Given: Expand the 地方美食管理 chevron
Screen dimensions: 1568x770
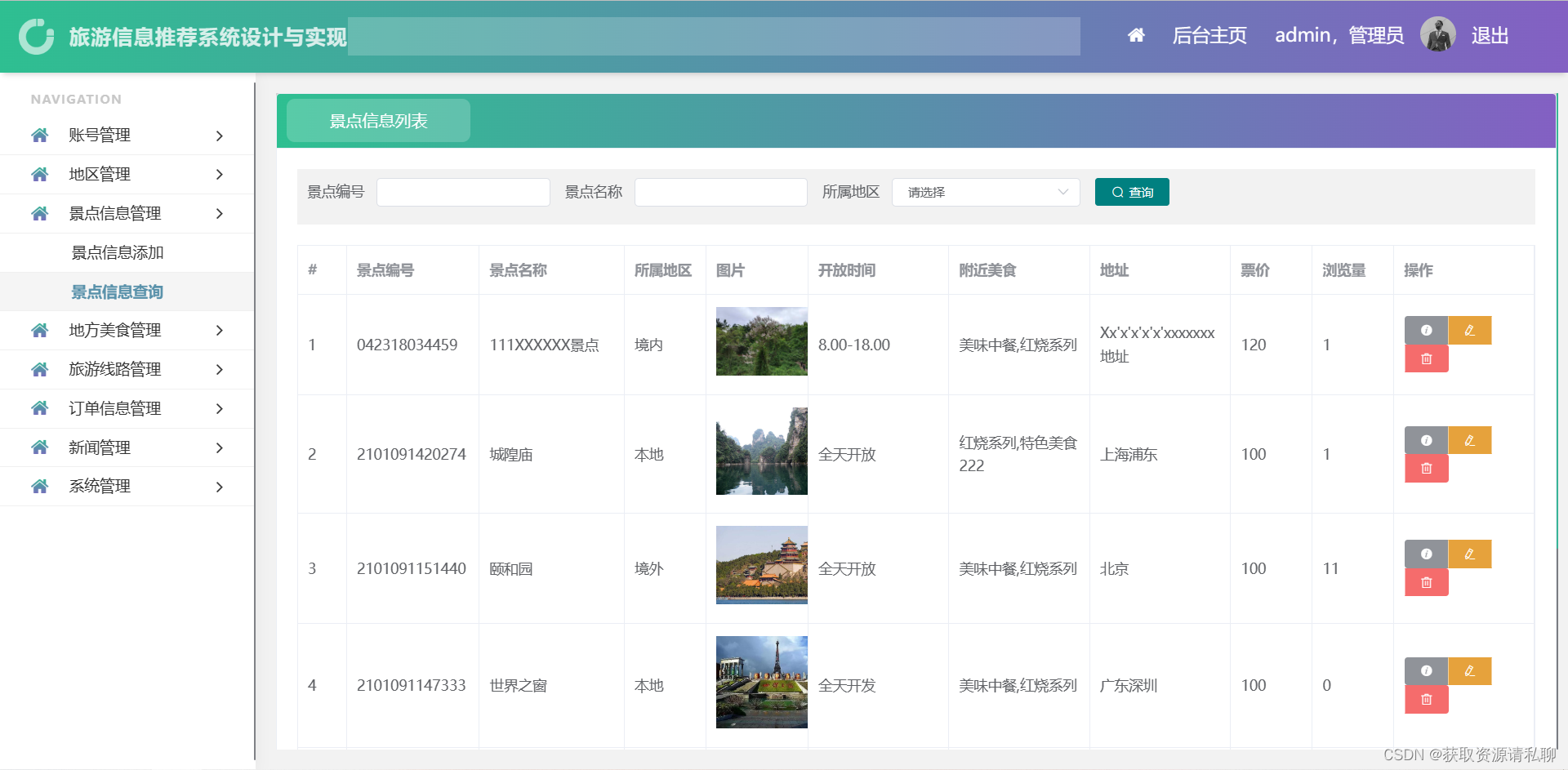Looking at the screenshot, I should 219,330.
